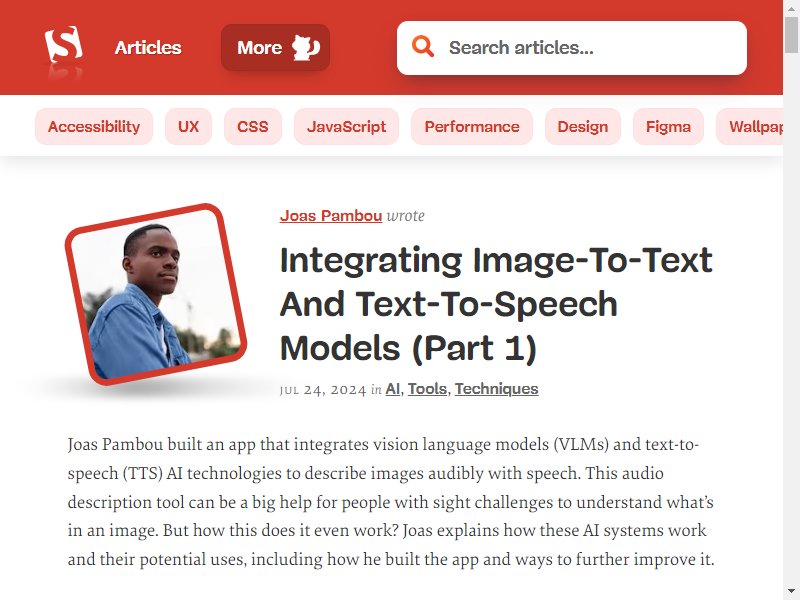
Task: Focus the Search articles field
Action: [571, 48]
